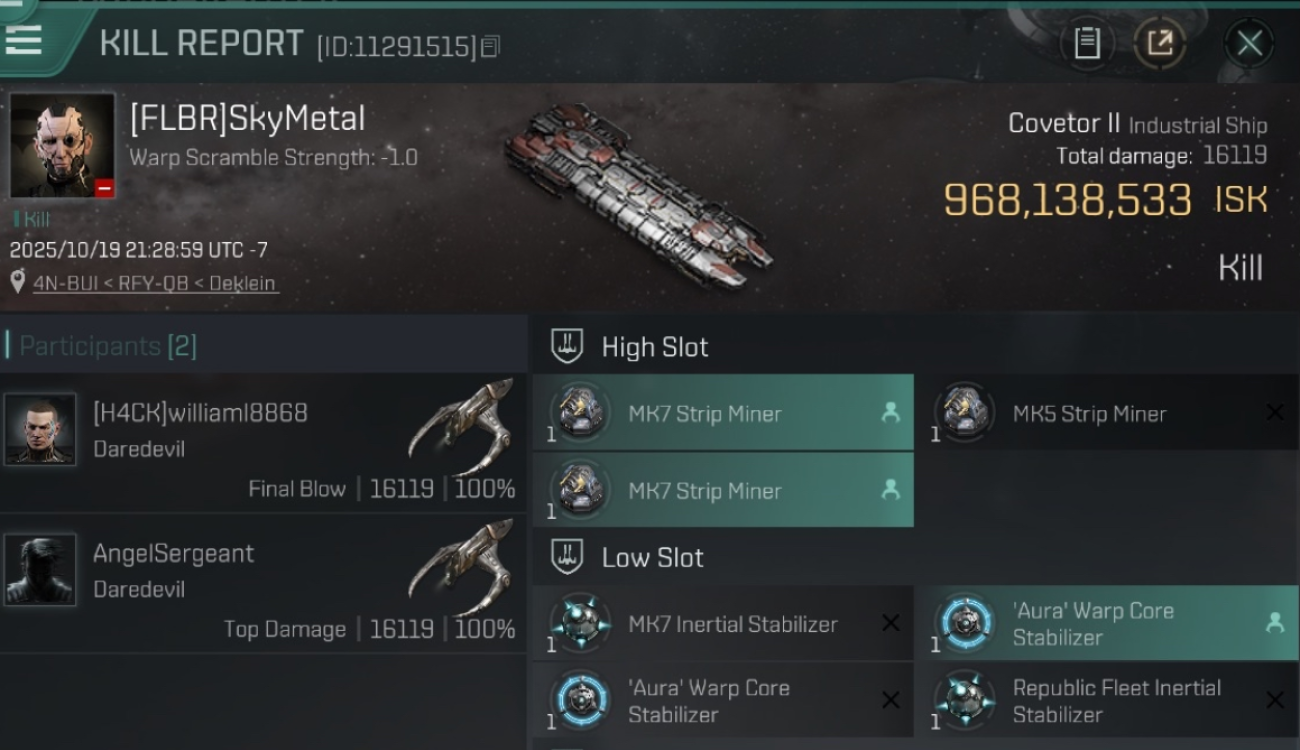This screenshot has height=750, width=1300.
Task: Open SkyMetal's character portrait
Action: (x=62, y=146)
